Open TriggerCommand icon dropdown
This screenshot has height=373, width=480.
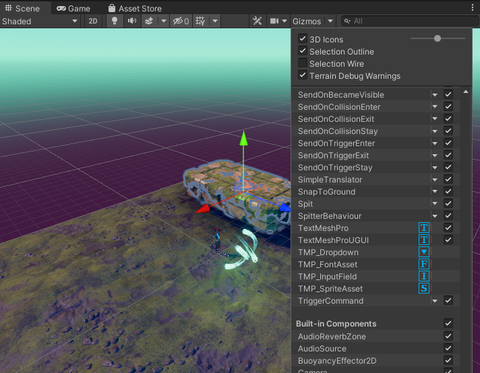[435, 301]
